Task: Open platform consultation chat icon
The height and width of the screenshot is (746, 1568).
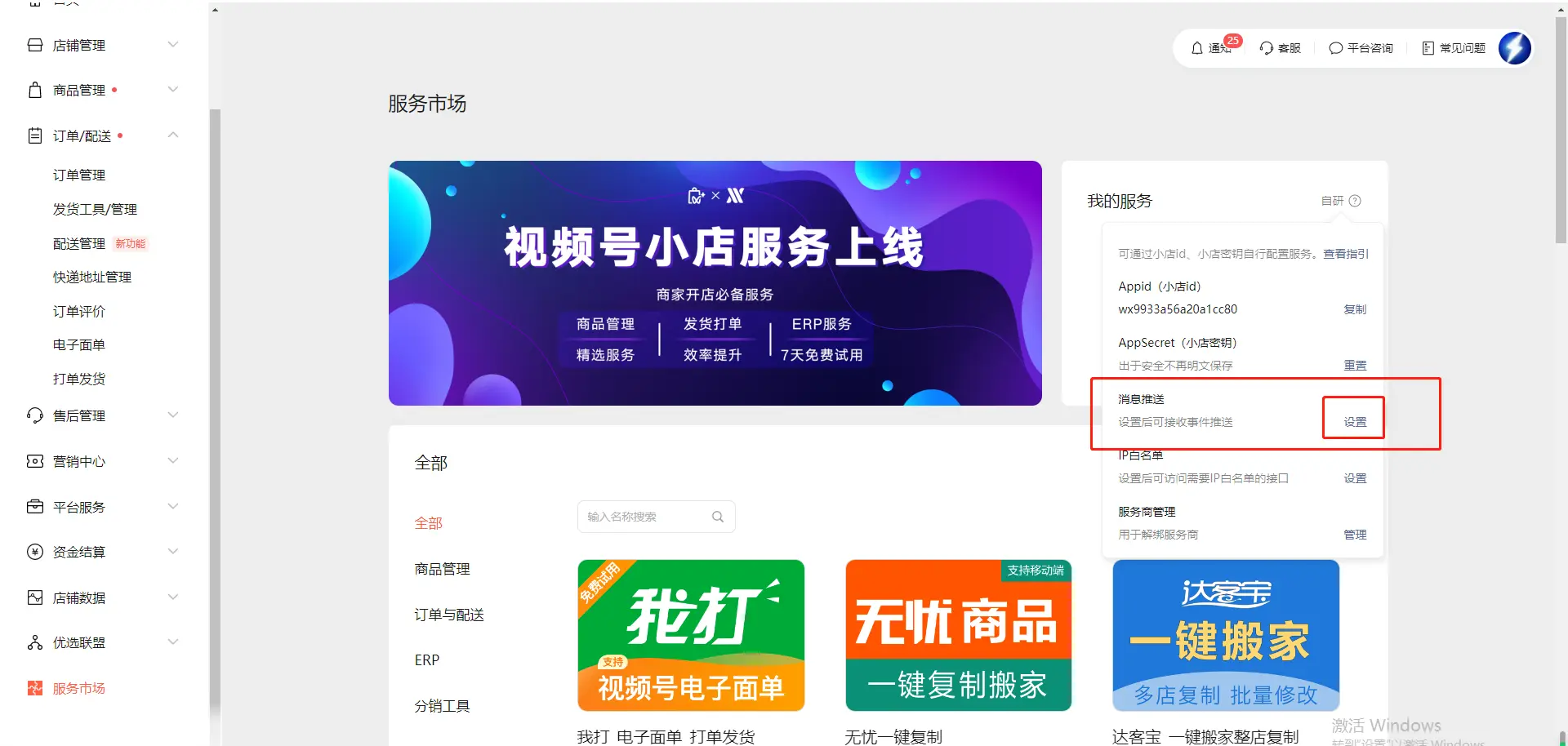Action: (x=1336, y=48)
